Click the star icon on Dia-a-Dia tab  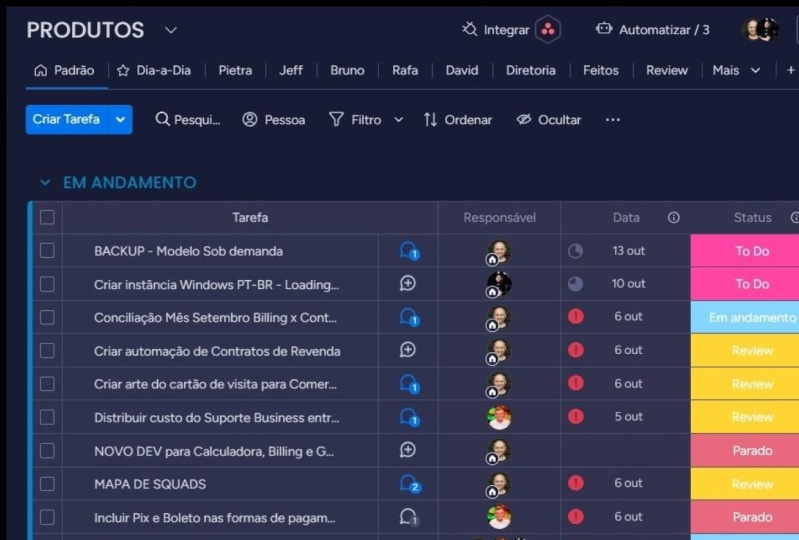[x=123, y=70]
